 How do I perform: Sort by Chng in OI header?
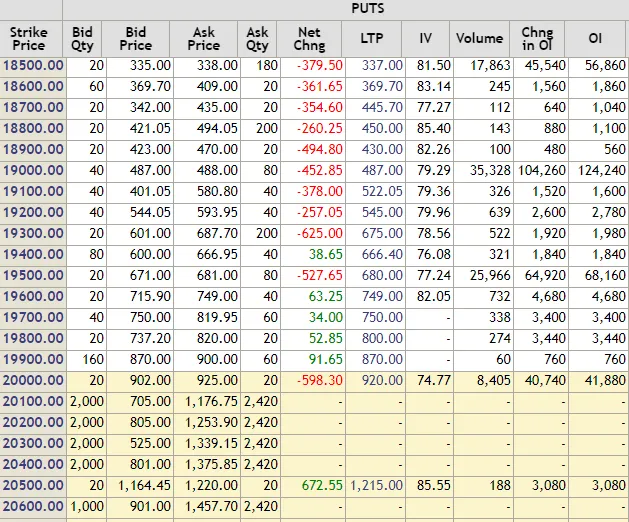coord(537,39)
